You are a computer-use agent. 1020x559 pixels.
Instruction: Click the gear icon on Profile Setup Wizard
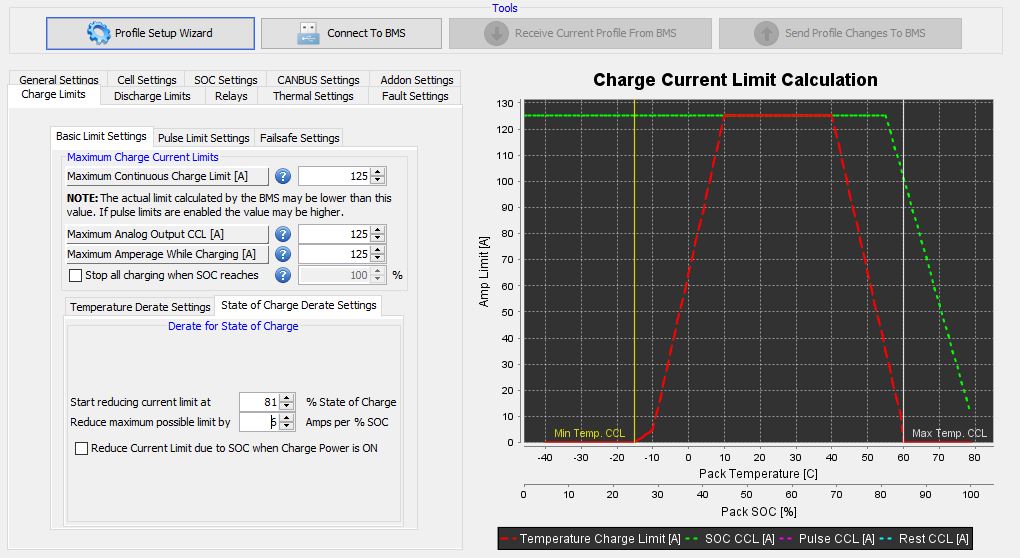point(98,33)
